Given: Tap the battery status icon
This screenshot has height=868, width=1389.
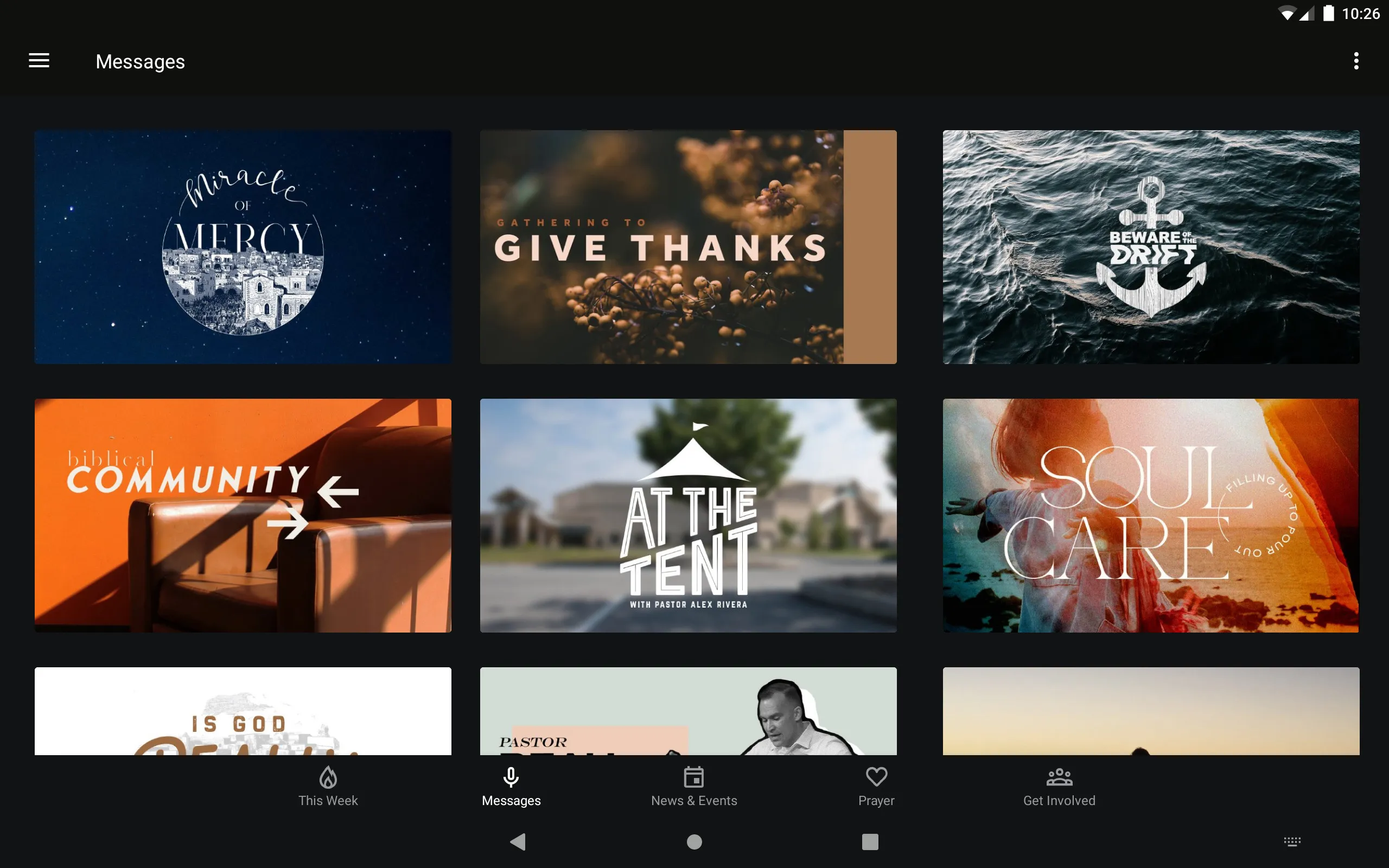Looking at the screenshot, I should click(1328, 13).
